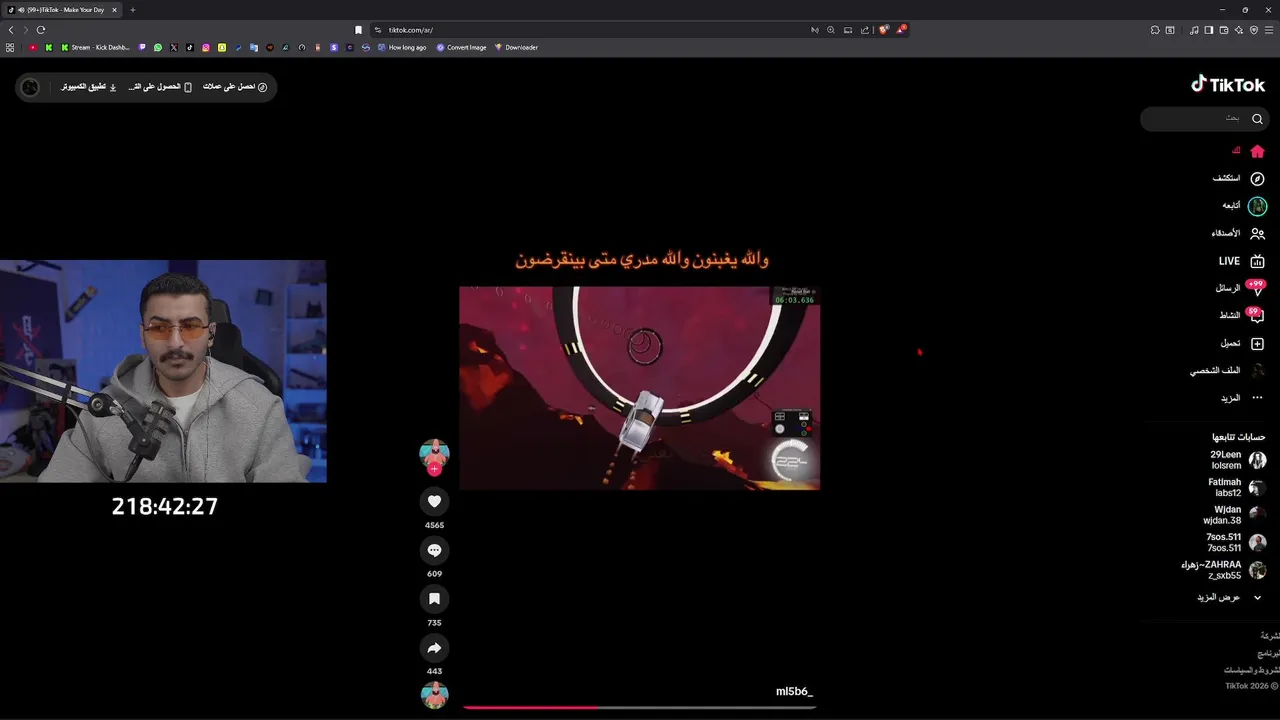
Task: Open the apps grid icon in bookmarks bar
Action: click(10, 47)
